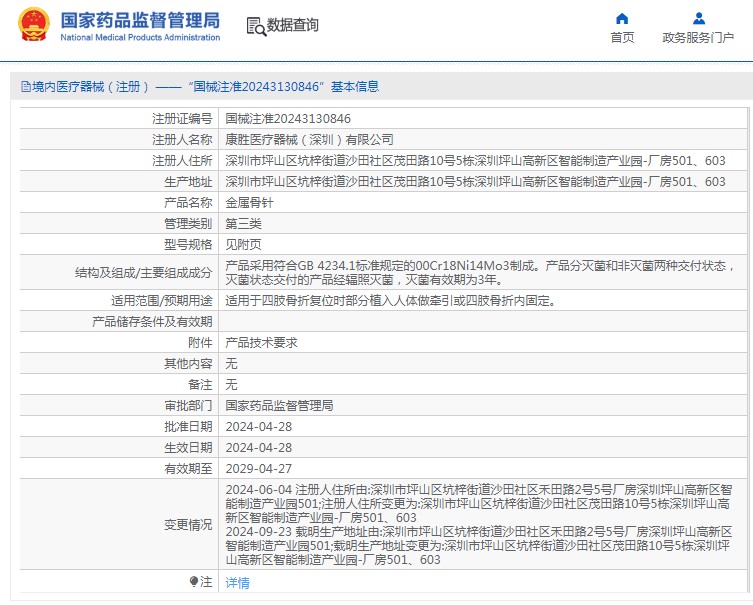753x605 pixels.
Task: Select the 产品技术要求 attachment entry
Action: [261, 342]
